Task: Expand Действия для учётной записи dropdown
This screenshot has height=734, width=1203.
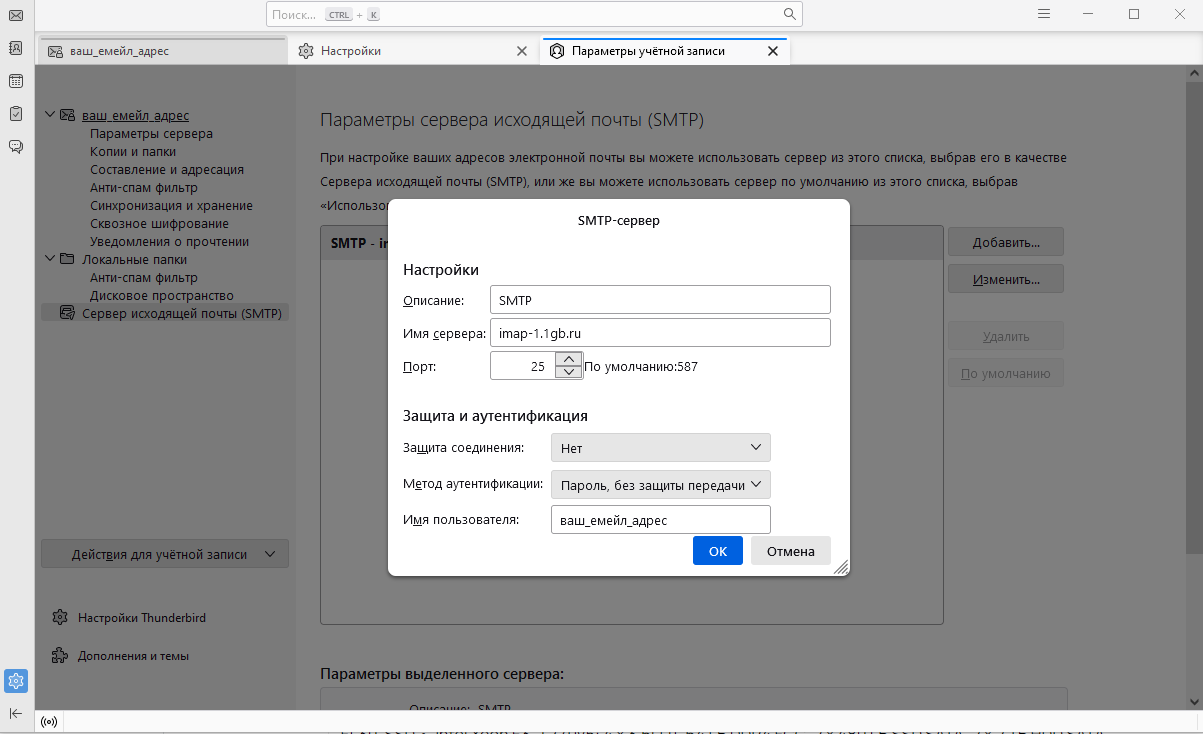Action: [165, 554]
